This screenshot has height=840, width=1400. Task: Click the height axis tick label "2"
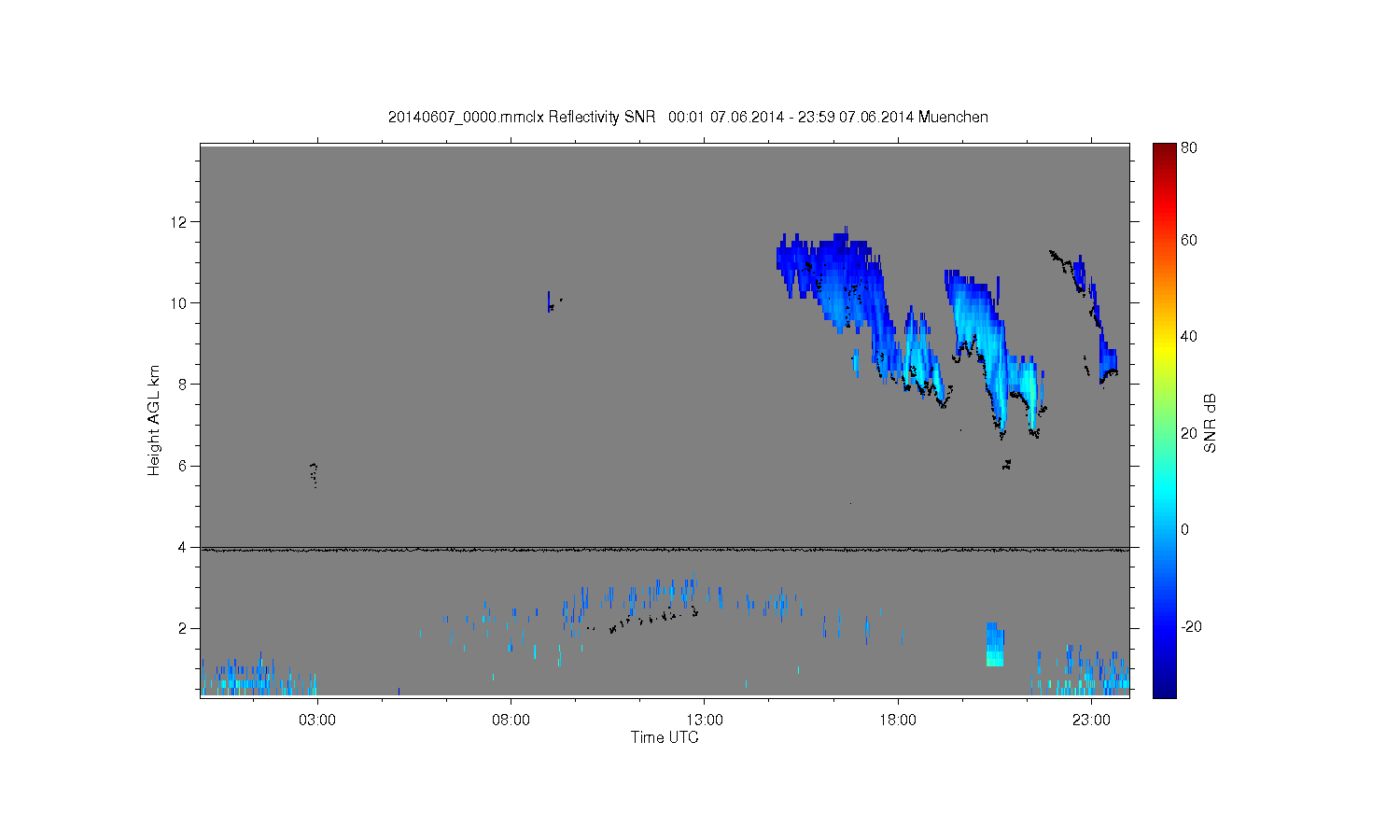click(183, 628)
